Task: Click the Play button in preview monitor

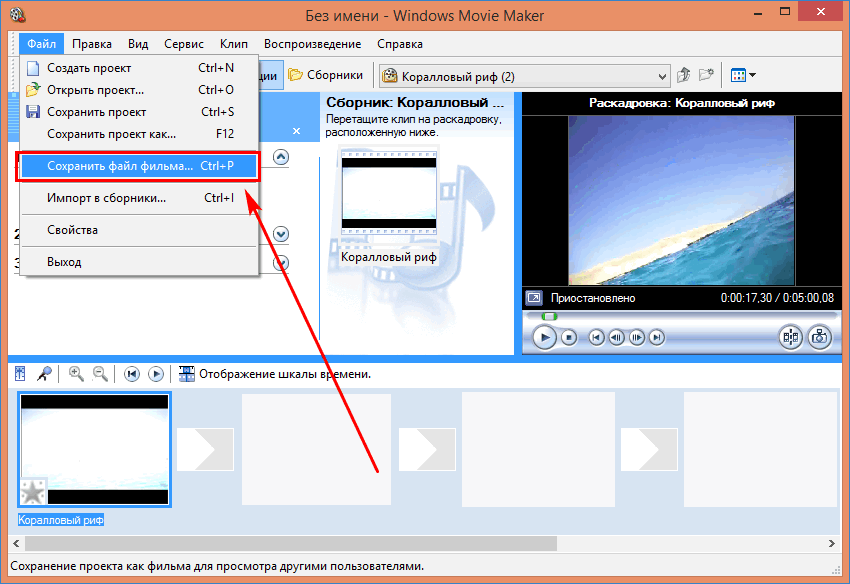Action: coord(544,337)
